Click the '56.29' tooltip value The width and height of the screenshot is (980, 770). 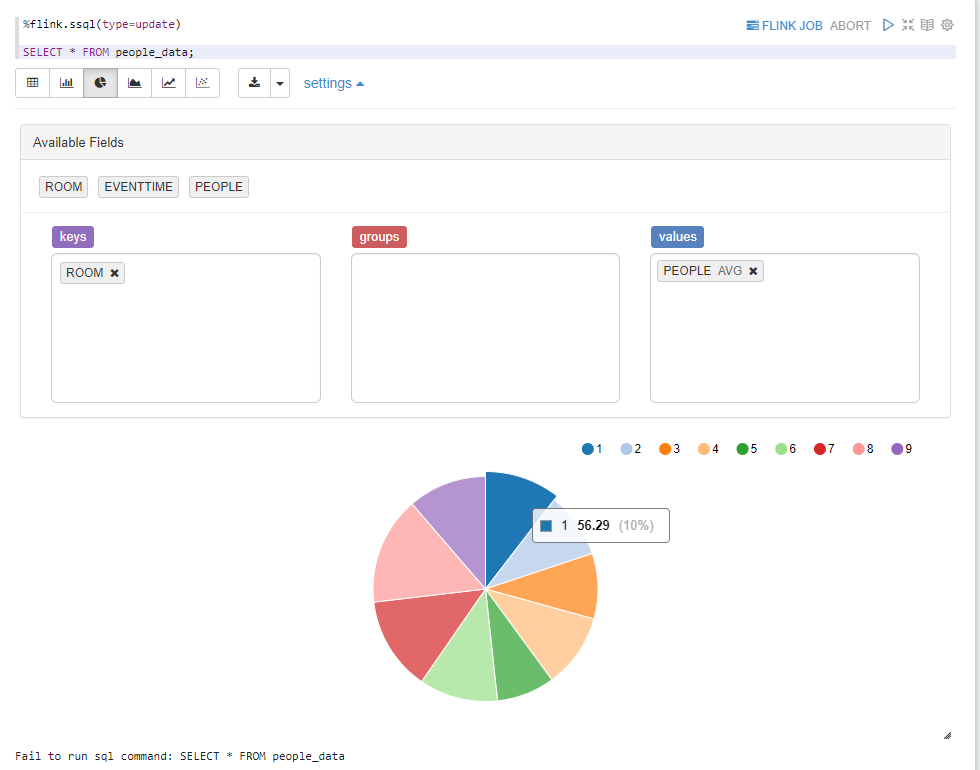tap(593, 525)
